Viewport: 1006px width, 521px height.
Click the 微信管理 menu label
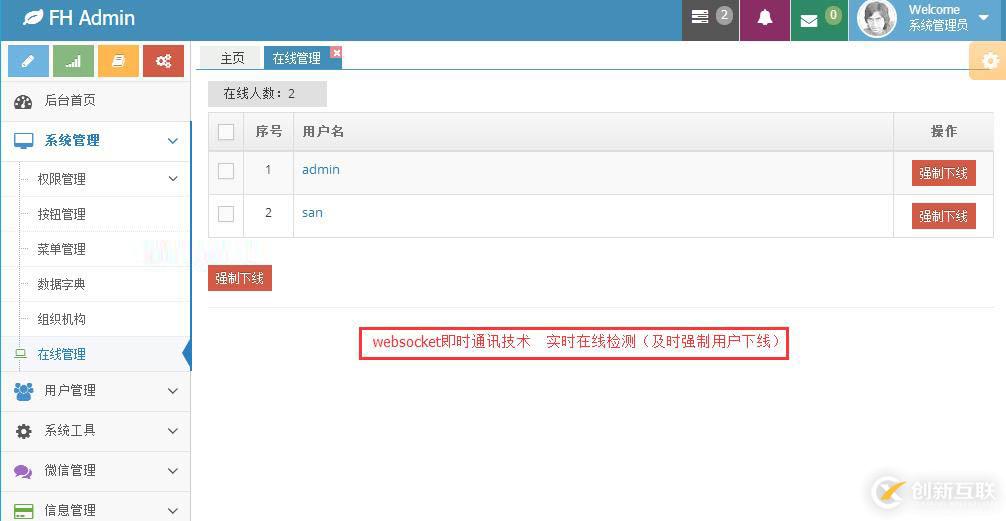point(70,471)
